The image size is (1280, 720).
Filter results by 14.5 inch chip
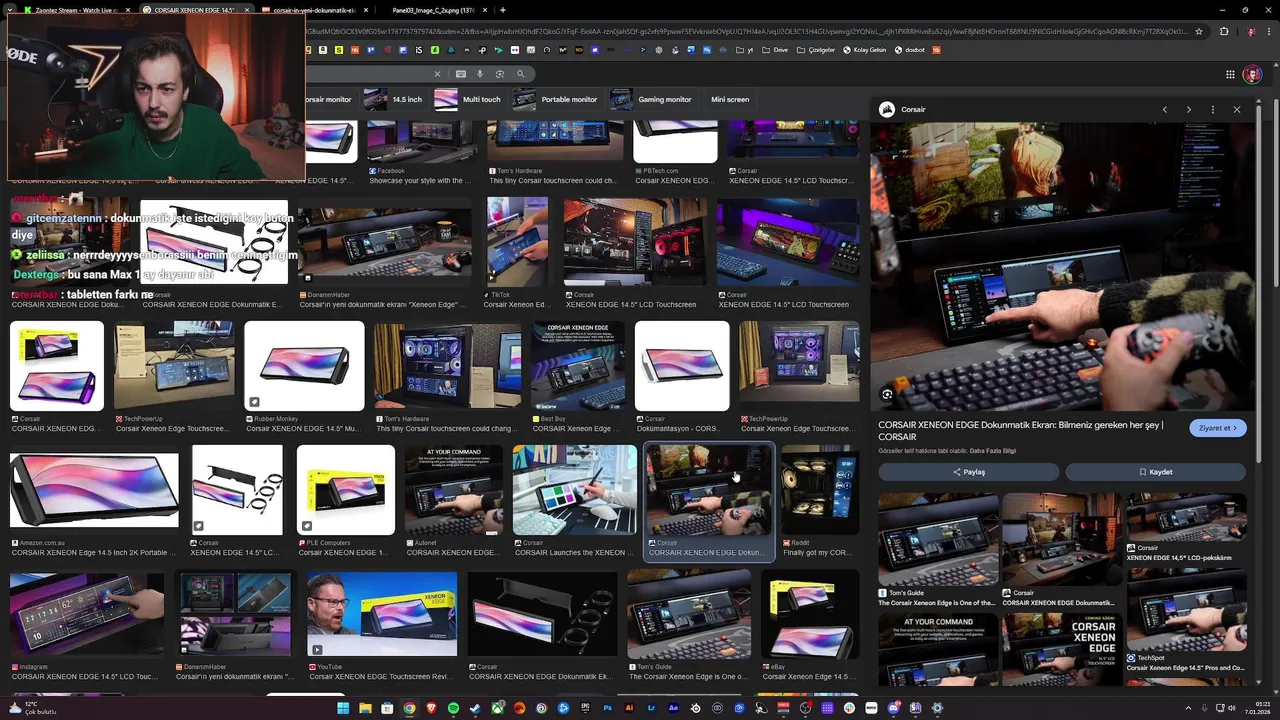[x=393, y=99]
